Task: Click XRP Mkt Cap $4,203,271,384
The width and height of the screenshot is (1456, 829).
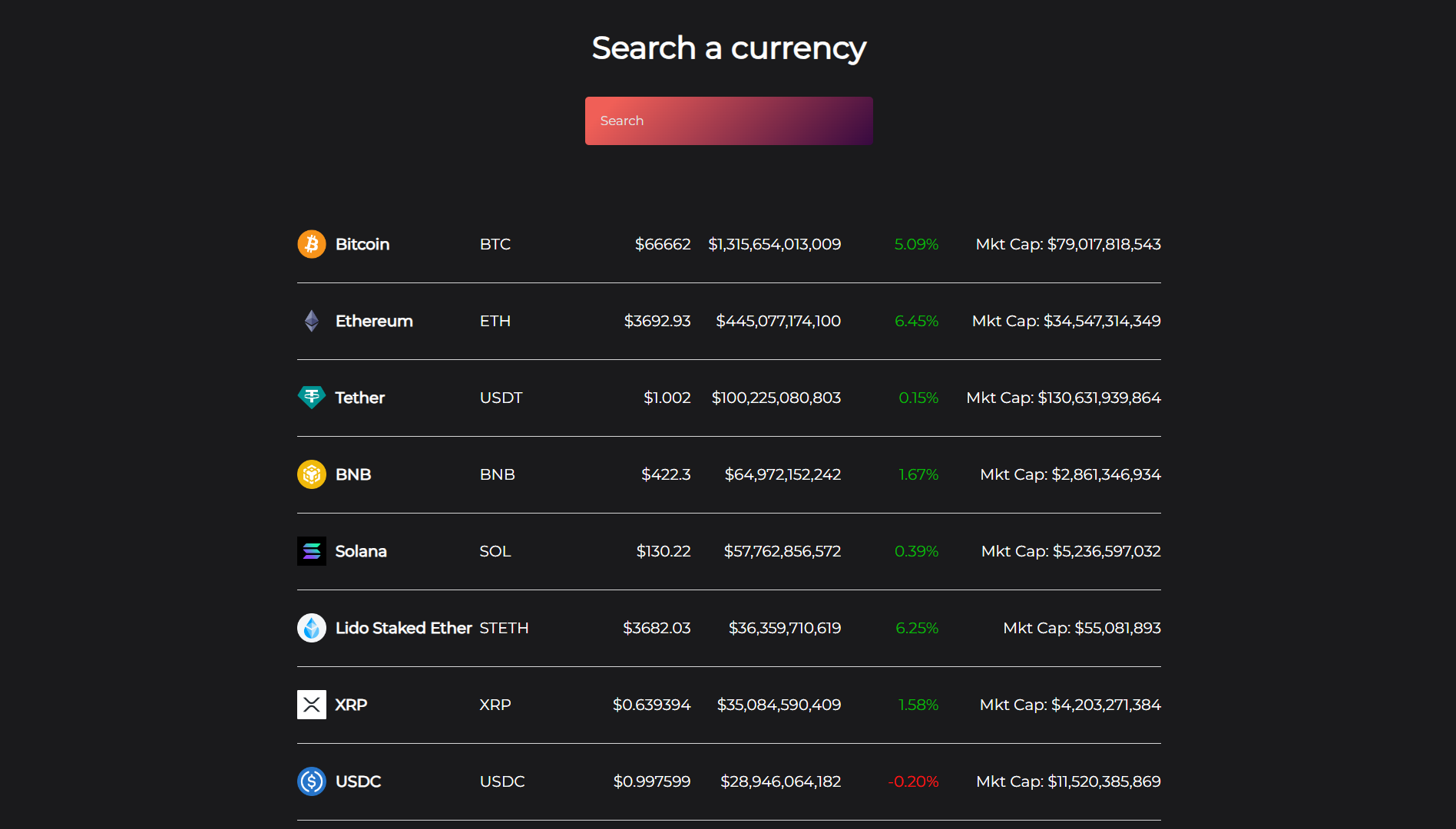Action: 1070,705
